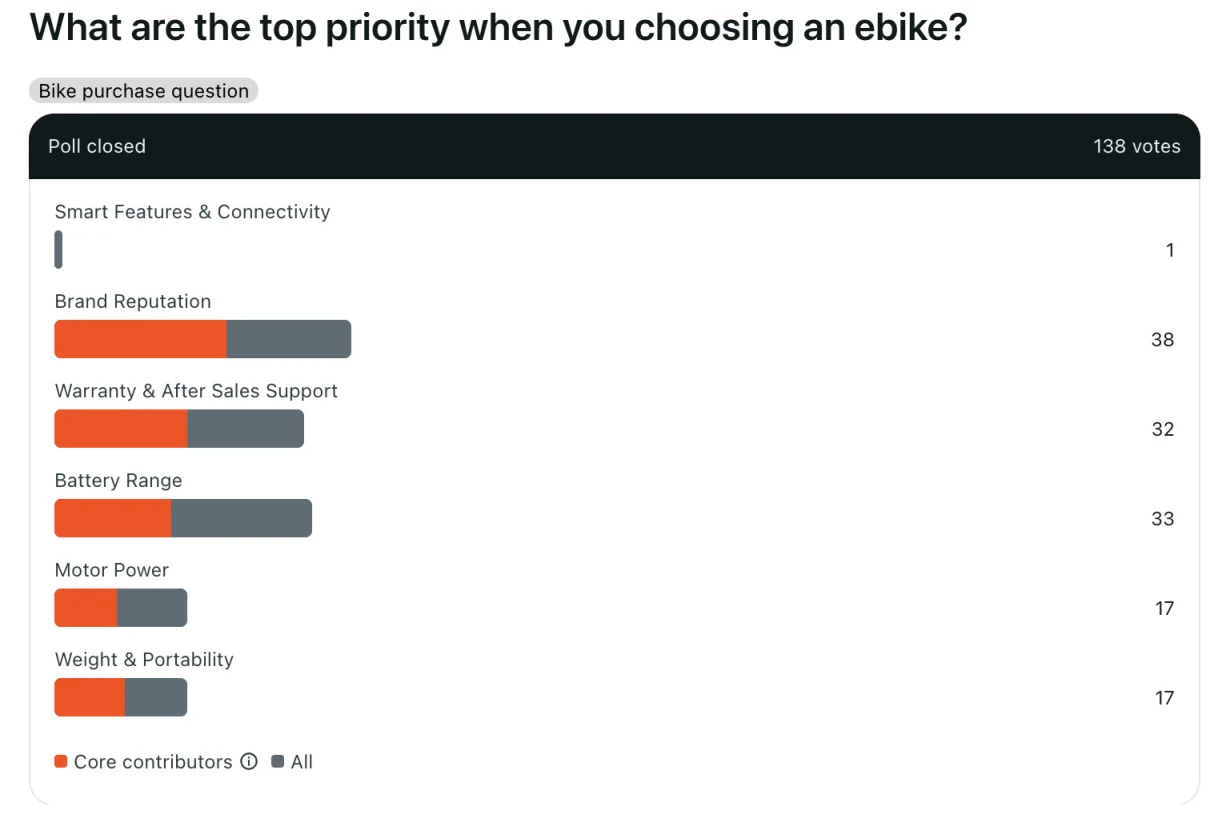Open the Bike purchase question tag
This screenshot has width=1226, height=822.
pos(144,91)
